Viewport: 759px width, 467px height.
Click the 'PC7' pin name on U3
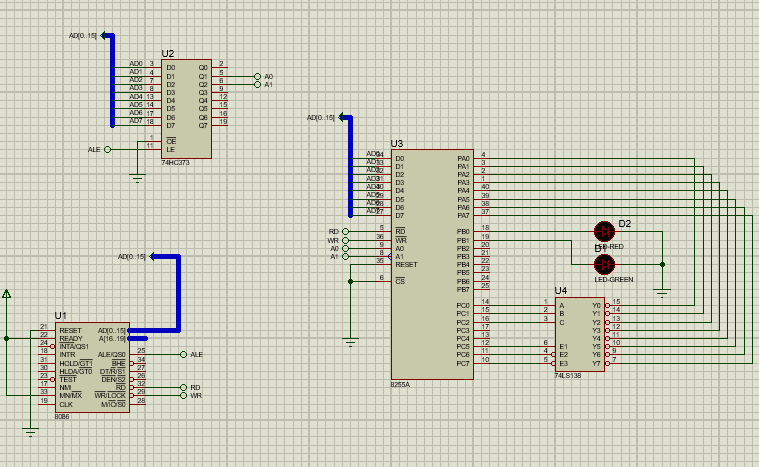point(463,363)
